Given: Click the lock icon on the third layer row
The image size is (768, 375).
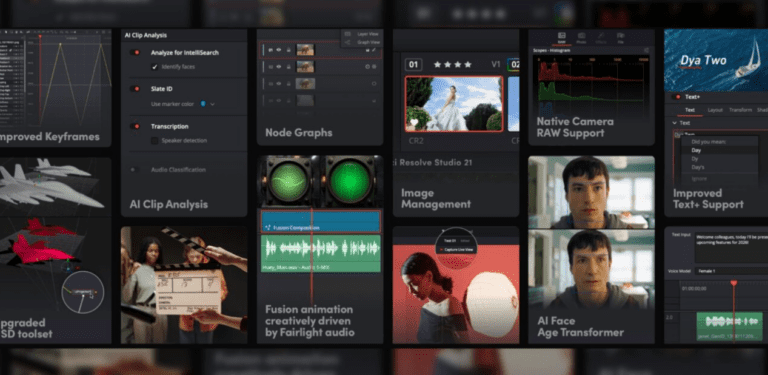Looking at the screenshot, I should coord(288,84).
